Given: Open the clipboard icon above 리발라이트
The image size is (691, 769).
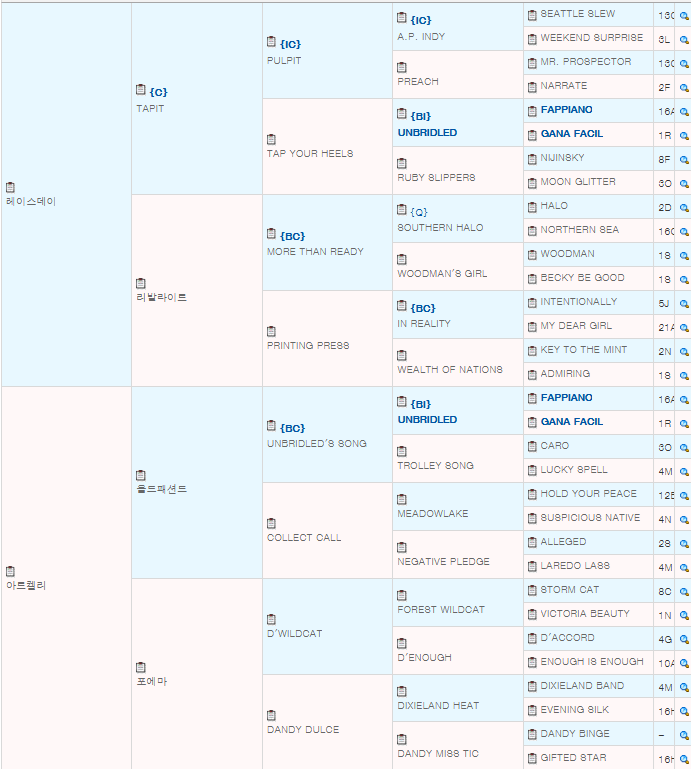Looking at the screenshot, I should pyautogui.click(x=141, y=283).
